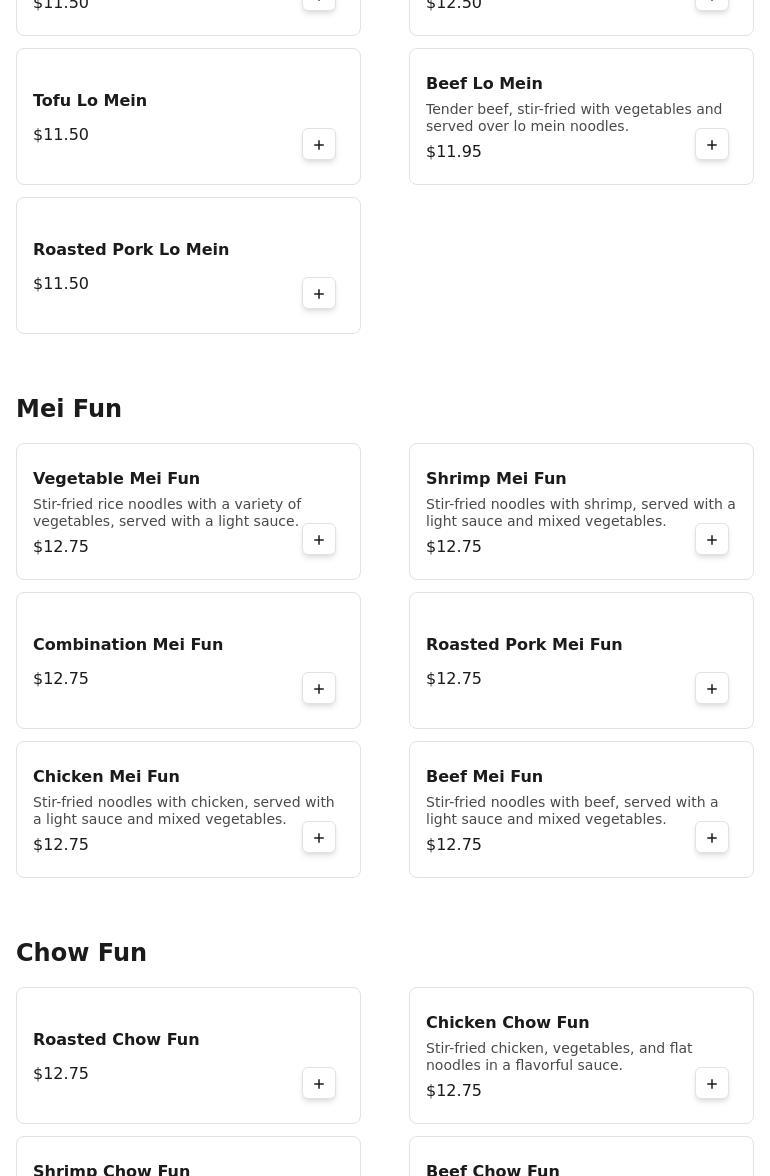
Task: Add Tofu Lo Mein with plus icon
Action: coord(319,145)
